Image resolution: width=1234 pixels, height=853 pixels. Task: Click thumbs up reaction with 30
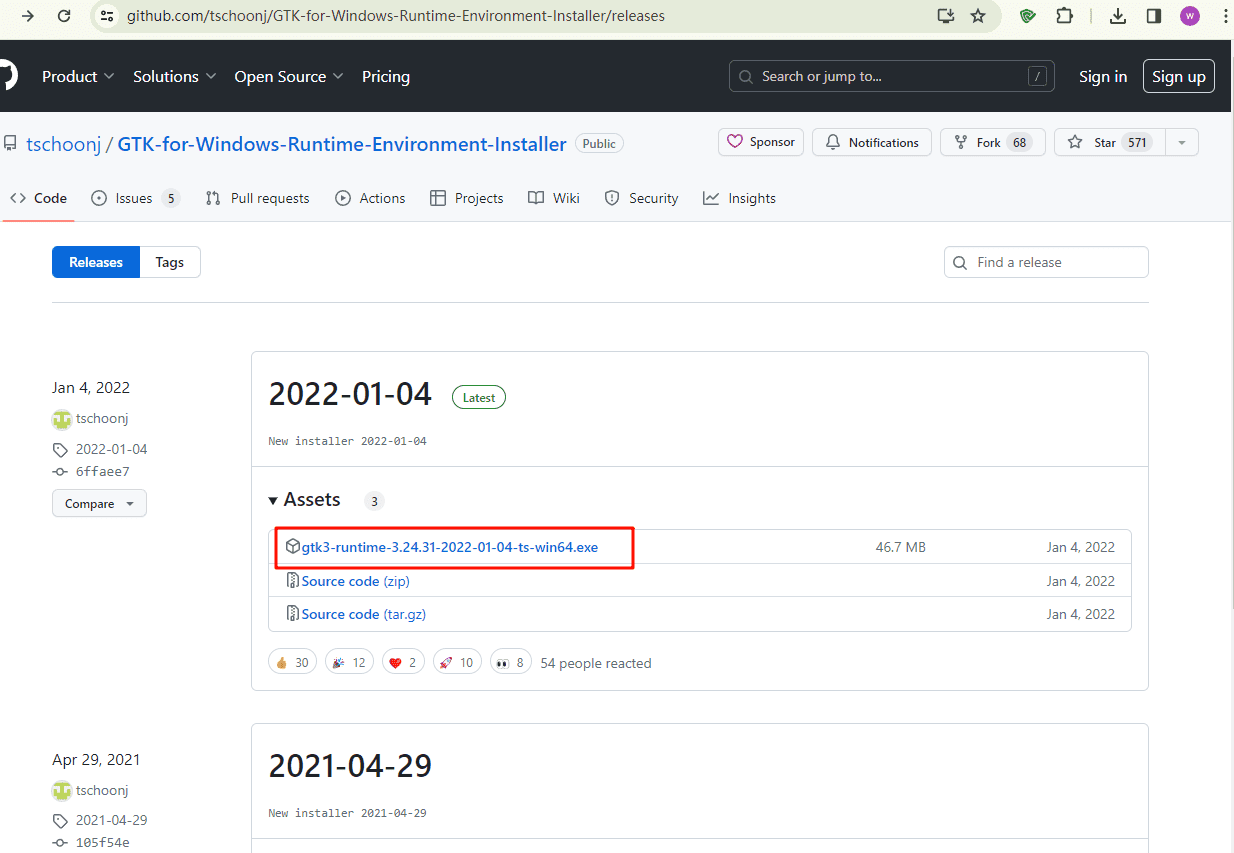pos(293,662)
